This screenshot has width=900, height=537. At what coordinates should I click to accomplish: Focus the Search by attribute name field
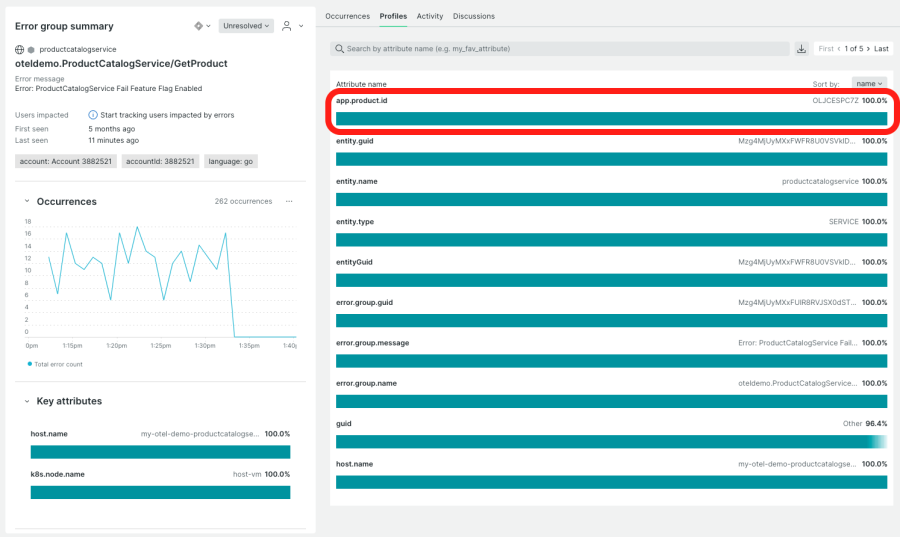(x=560, y=49)
